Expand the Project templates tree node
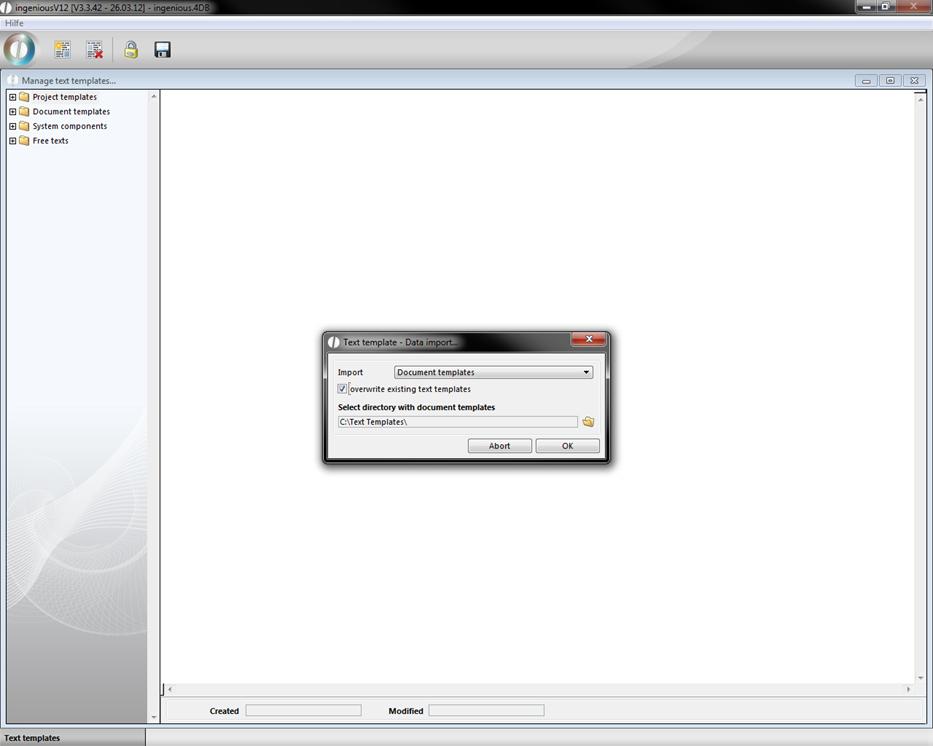 pyautogui.click(x=12, y=97)
